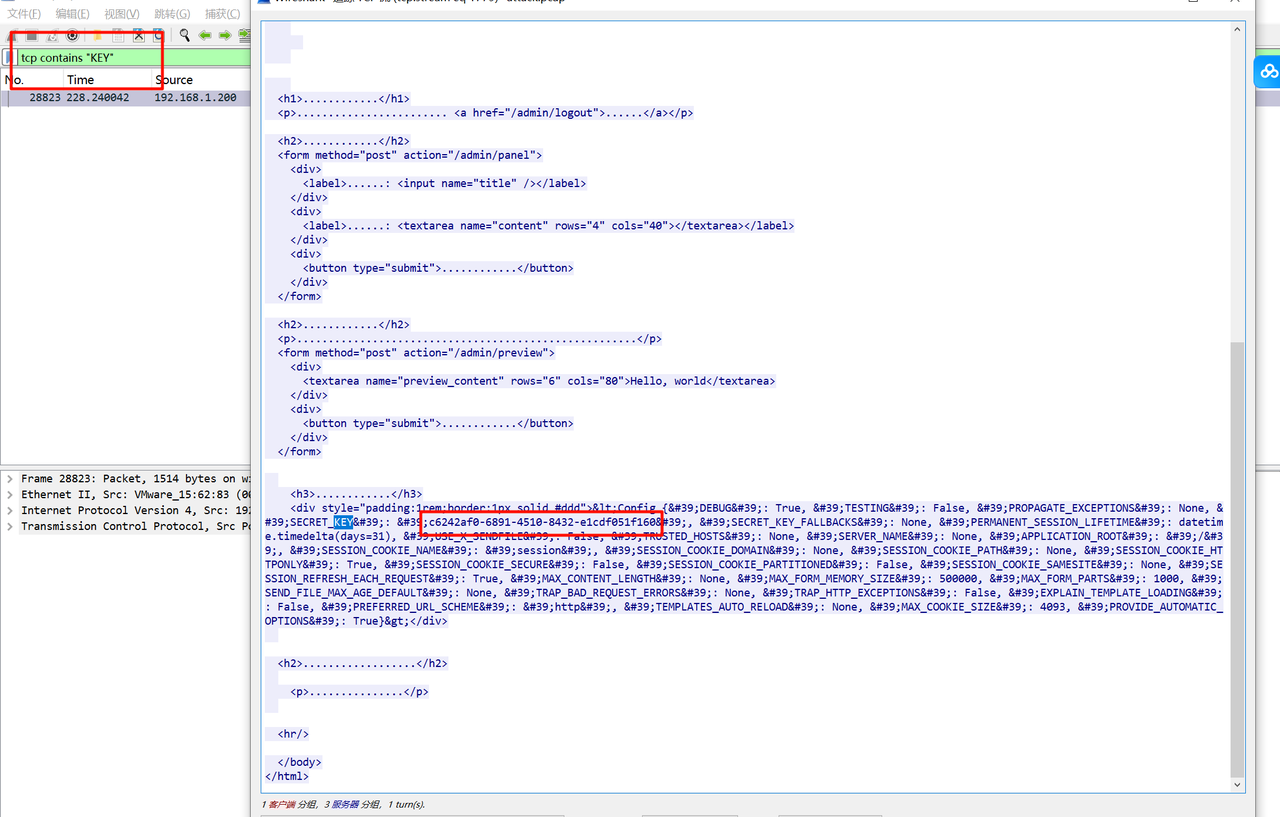Open the 跳转(G) menu

tap(172, 14)
